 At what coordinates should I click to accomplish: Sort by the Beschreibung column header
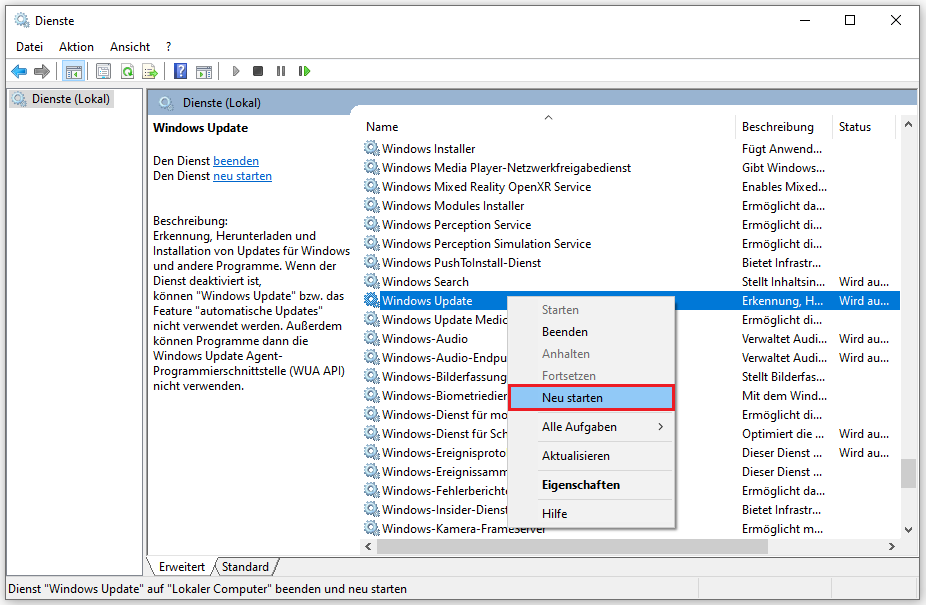click(x=784, y=126)
